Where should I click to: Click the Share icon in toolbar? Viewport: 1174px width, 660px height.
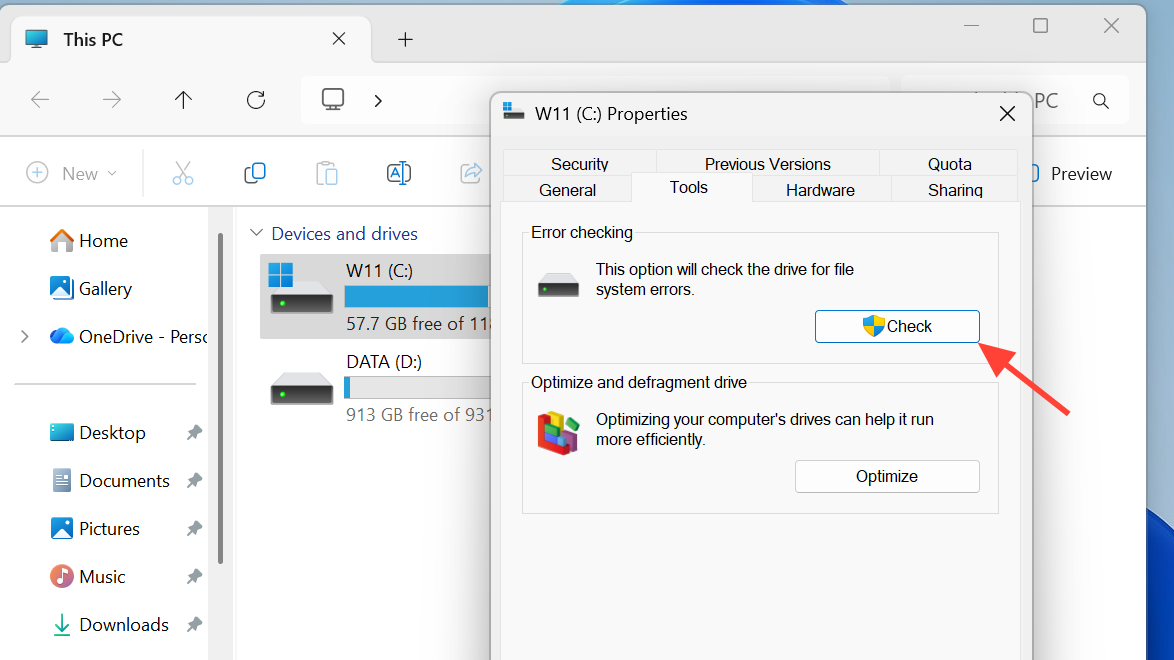pyautogui.click(x=471, y=173)
